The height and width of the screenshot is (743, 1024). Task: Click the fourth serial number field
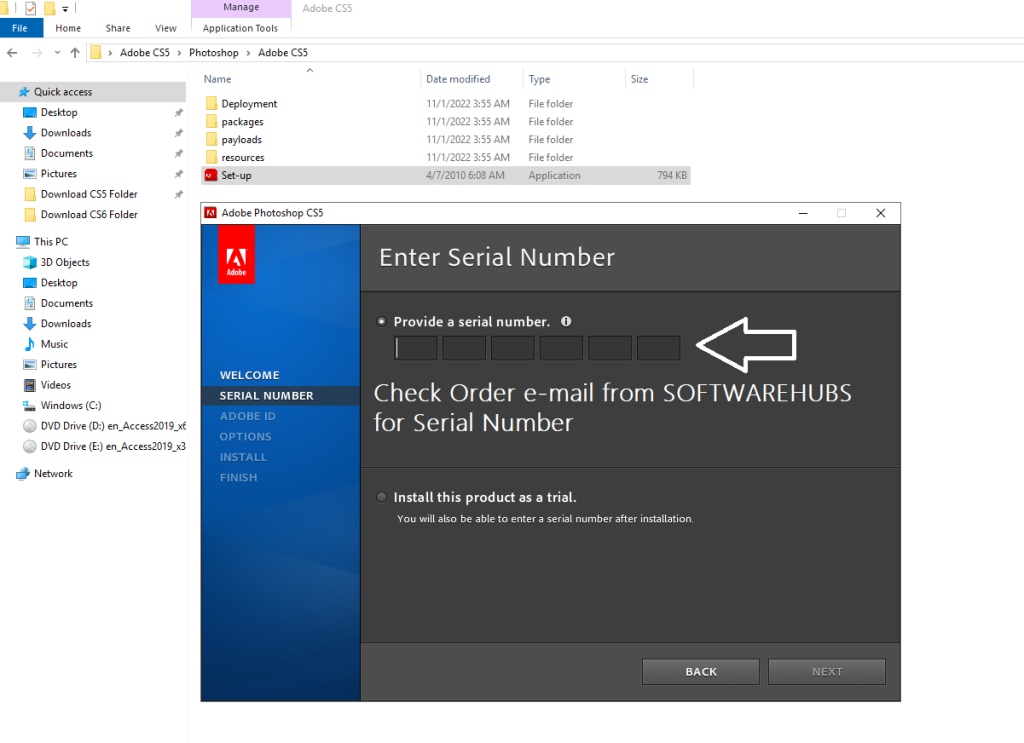click(561, 348)
